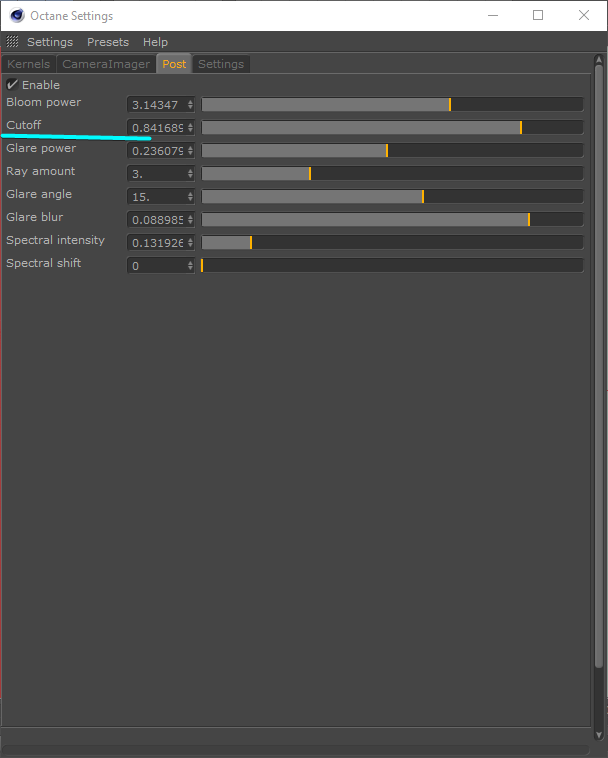Click the scrollbar down arrow
This screenshot has width=608, height=758.
(x=599, y=735)
